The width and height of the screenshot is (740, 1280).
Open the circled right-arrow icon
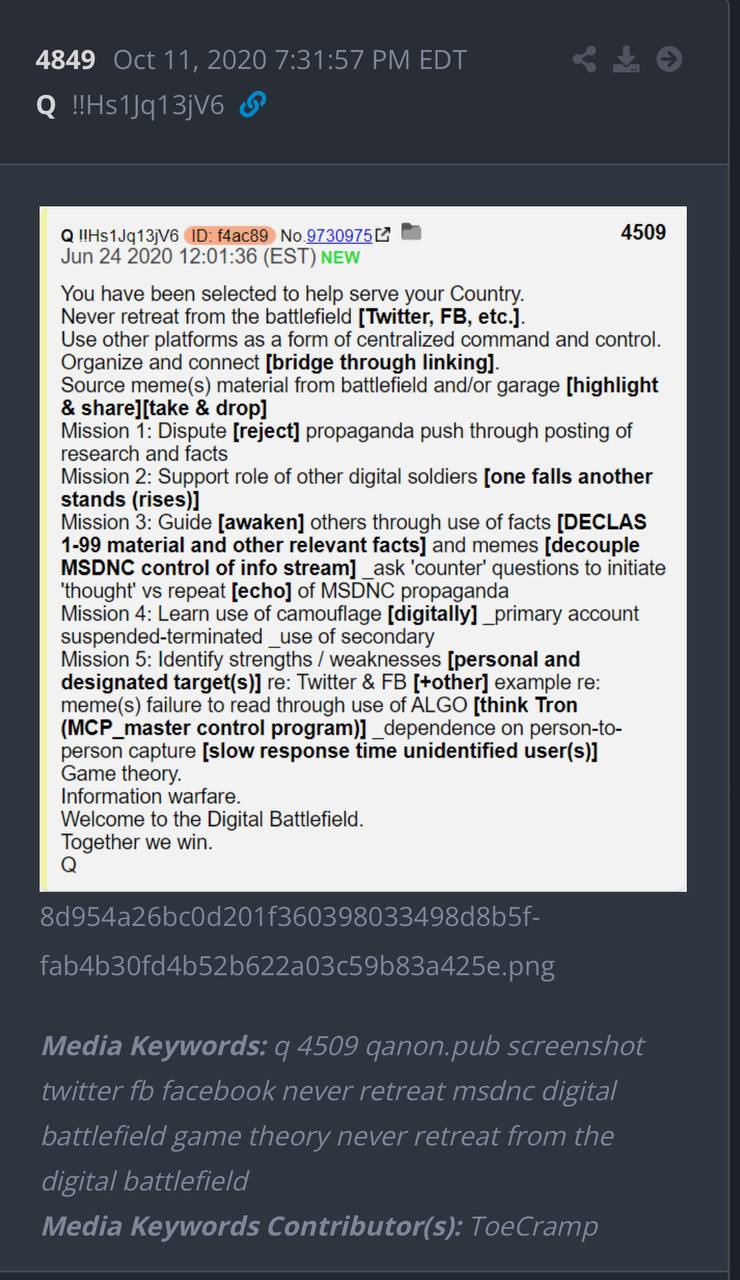[669, 60]
